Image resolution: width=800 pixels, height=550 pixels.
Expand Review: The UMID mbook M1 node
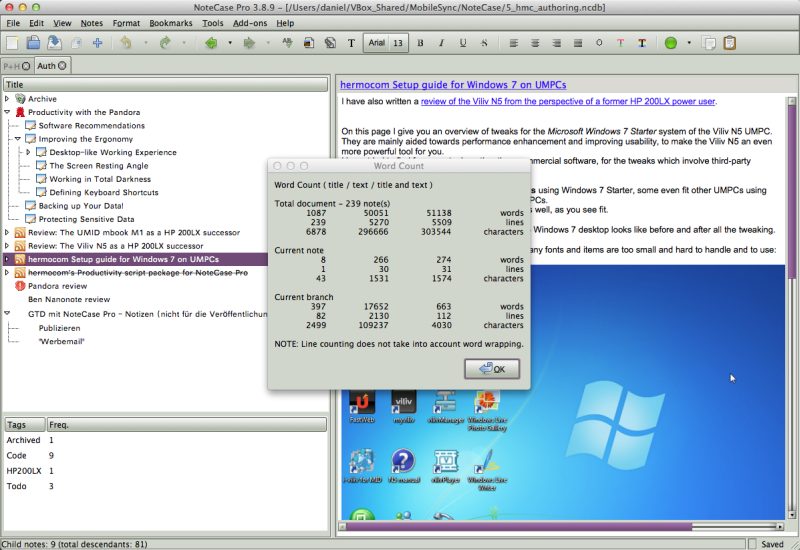pyautogui.click(x=7, y=232)
